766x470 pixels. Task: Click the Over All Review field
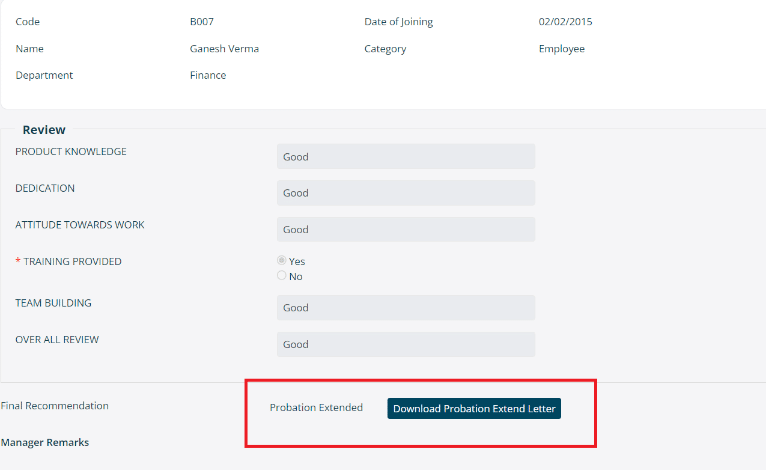pos(406,344)
